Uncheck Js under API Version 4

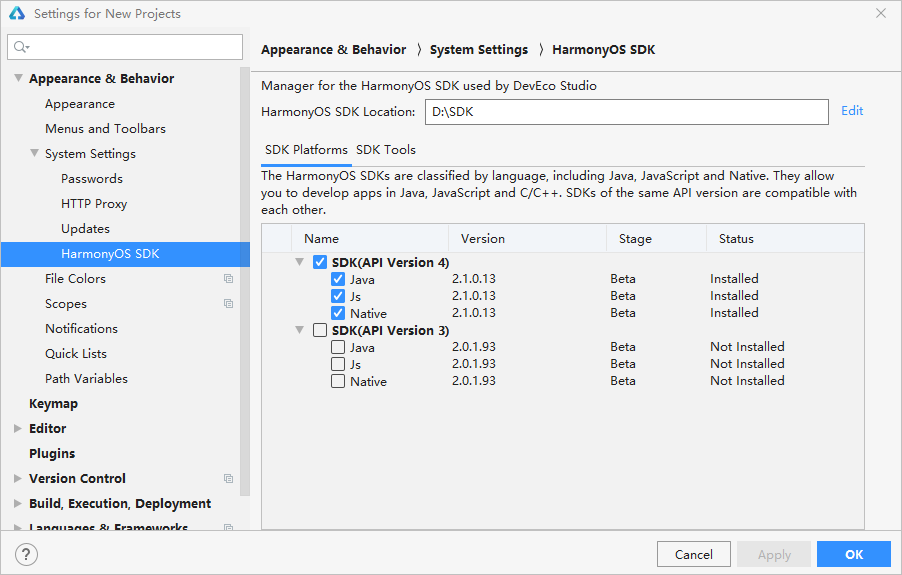(x=338, y=296)
